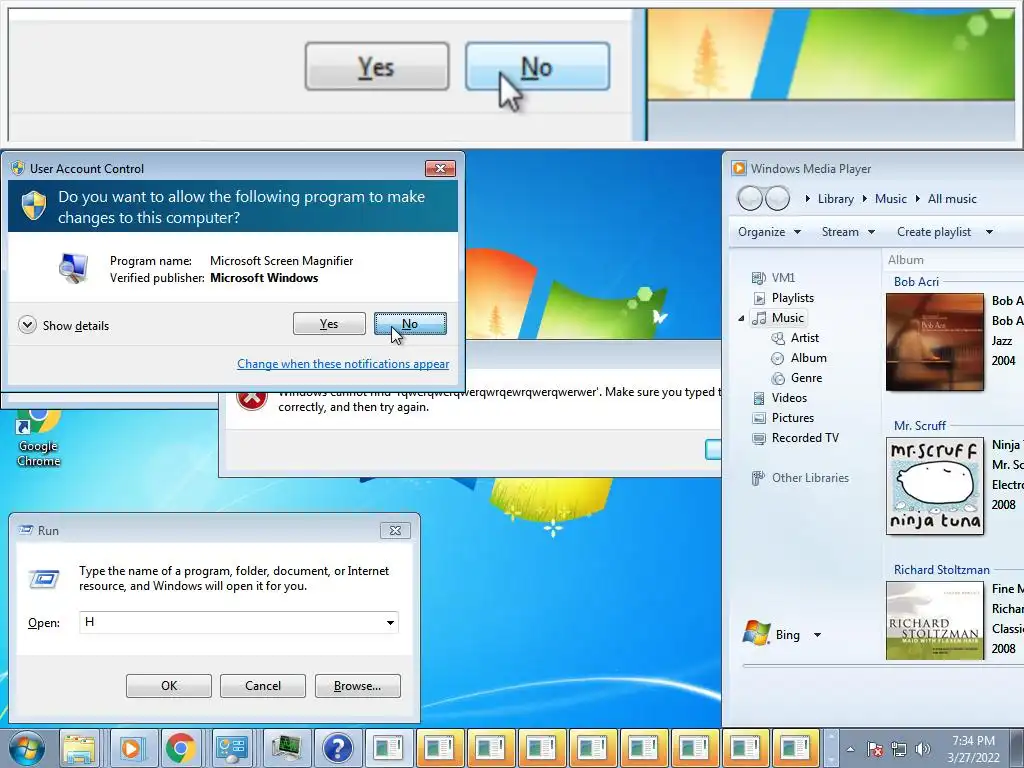Viewport: 1024px width, 768px height.
Task: Click the Action Center flag tray icon
Action: (875, 749)
